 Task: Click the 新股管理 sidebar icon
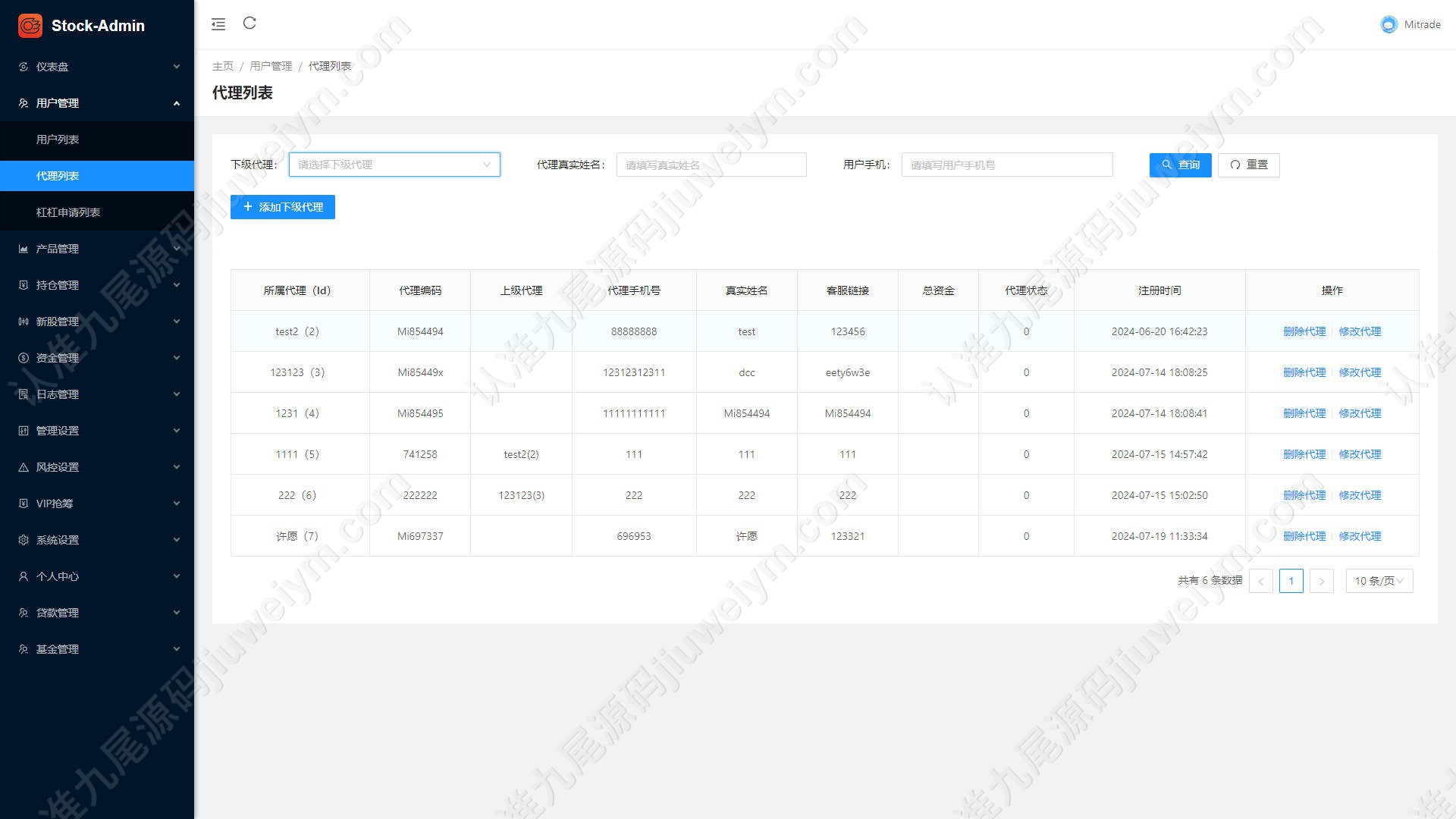point(24,322)
